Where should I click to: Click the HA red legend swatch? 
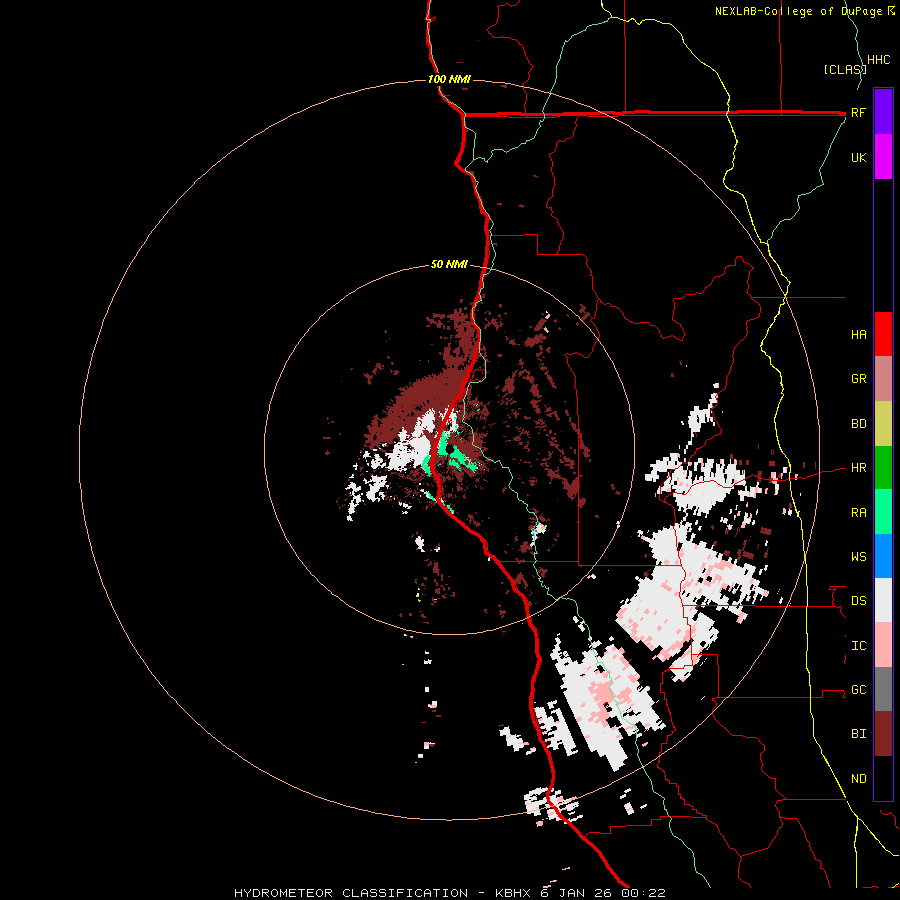coord(883,334)
